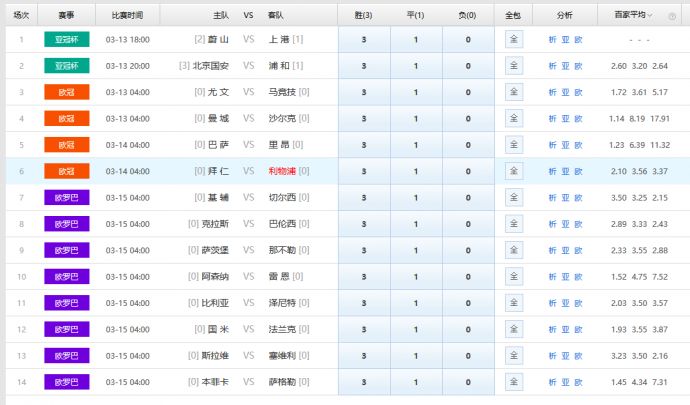Click the 欧罗巴 badge in match 11
This screenshot has height=405, width=690.
(67, 303)
